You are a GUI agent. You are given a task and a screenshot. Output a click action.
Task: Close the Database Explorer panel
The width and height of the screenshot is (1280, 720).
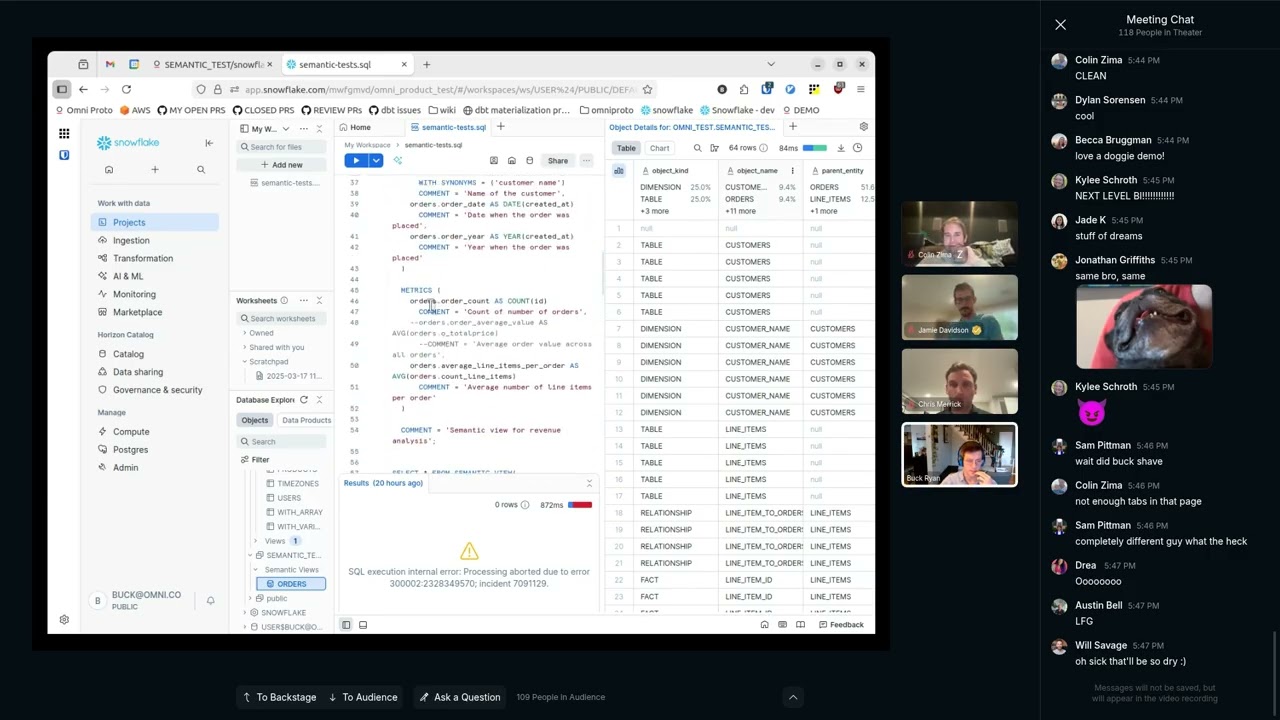pos(319,400)
